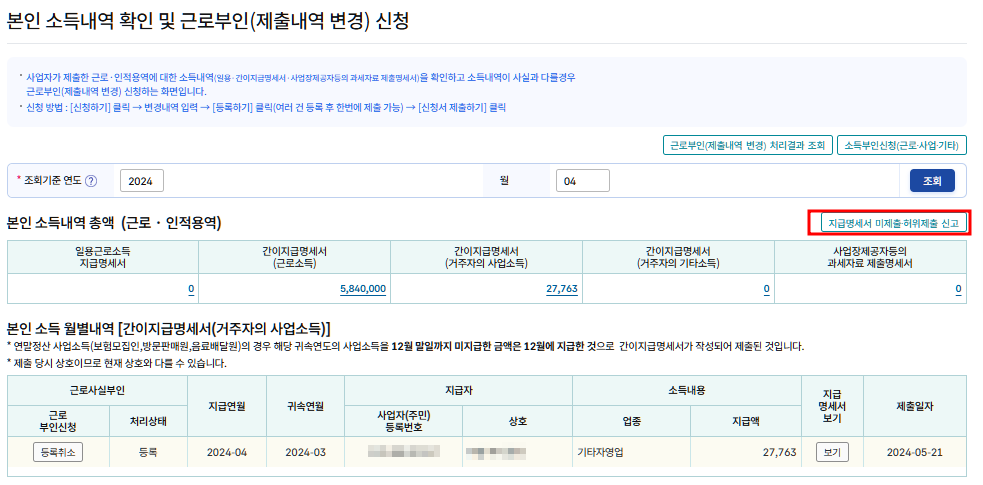Select the 2024-04 지급연월 cell
This screenshot has height=485, width=983.
pos(227,452)
